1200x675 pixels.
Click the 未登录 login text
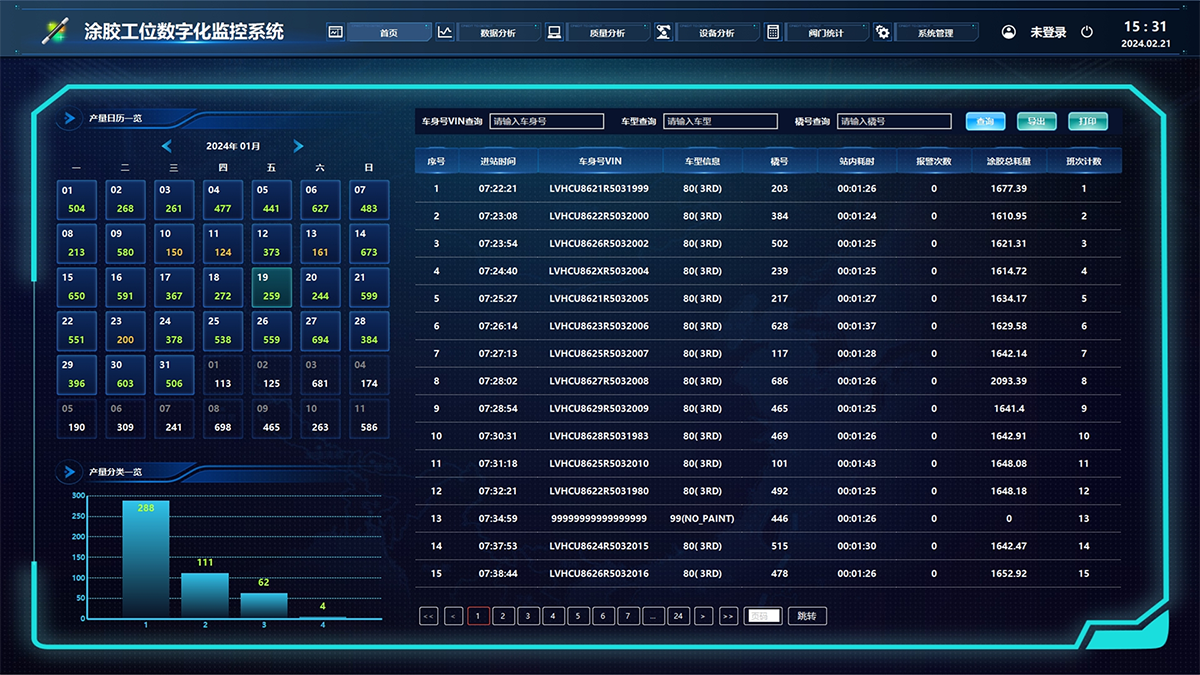pos(1048,32)
